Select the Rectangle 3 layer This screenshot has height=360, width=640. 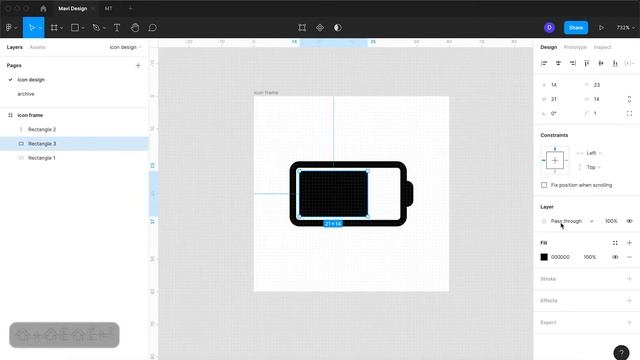[x=74, y=144]
